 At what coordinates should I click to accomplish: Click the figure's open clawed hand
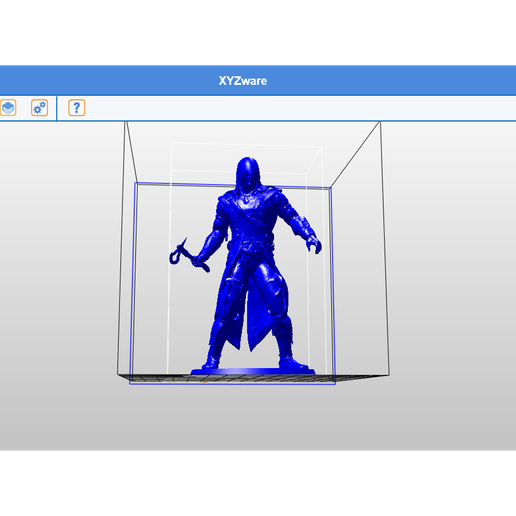[x=313, y=244]
